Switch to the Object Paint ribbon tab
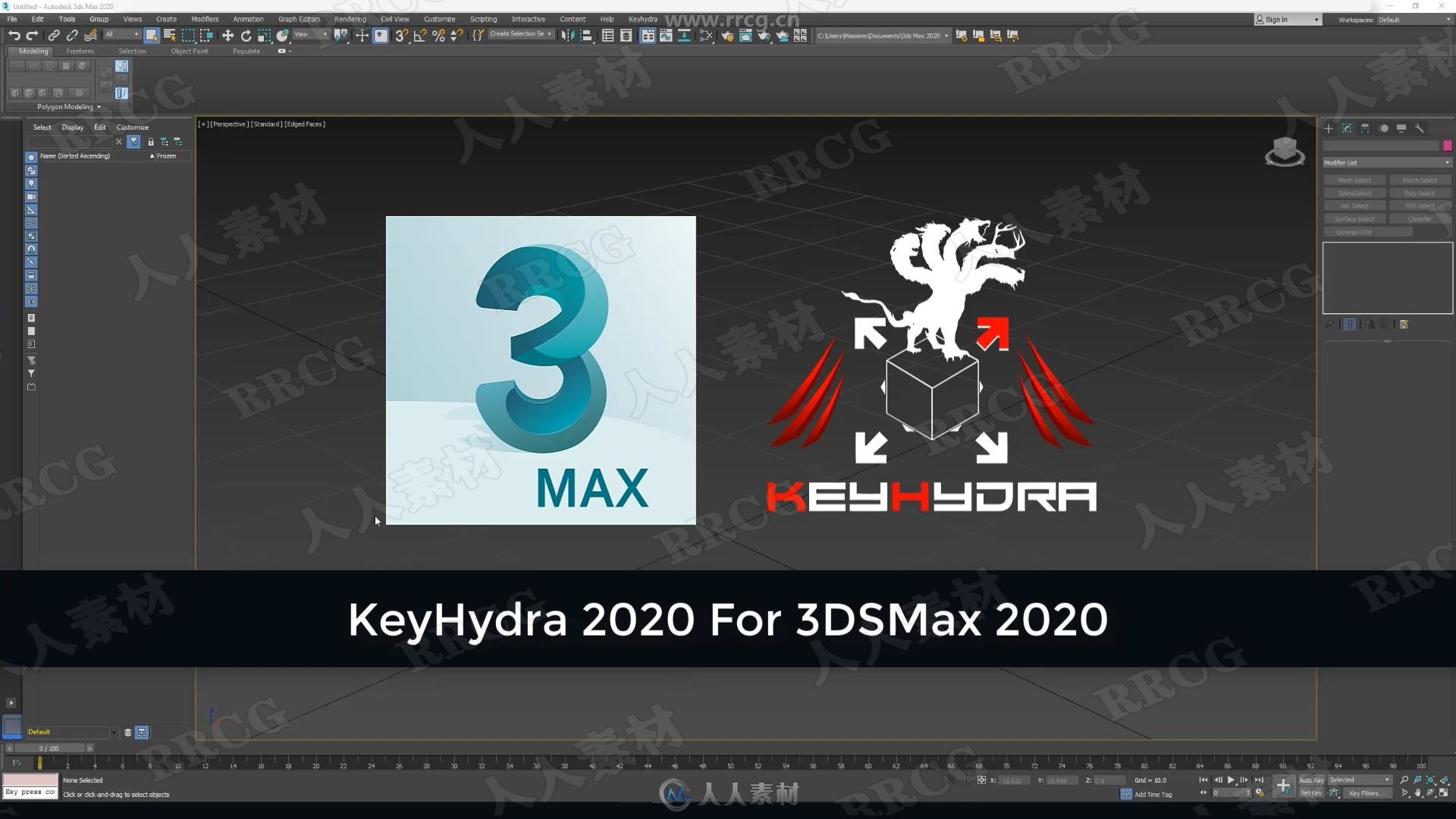 point(189,52)
